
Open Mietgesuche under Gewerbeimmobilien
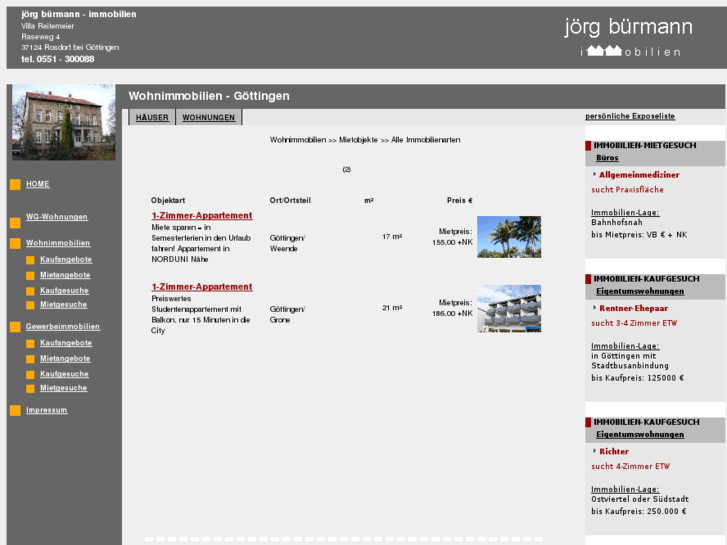point(64,388)
